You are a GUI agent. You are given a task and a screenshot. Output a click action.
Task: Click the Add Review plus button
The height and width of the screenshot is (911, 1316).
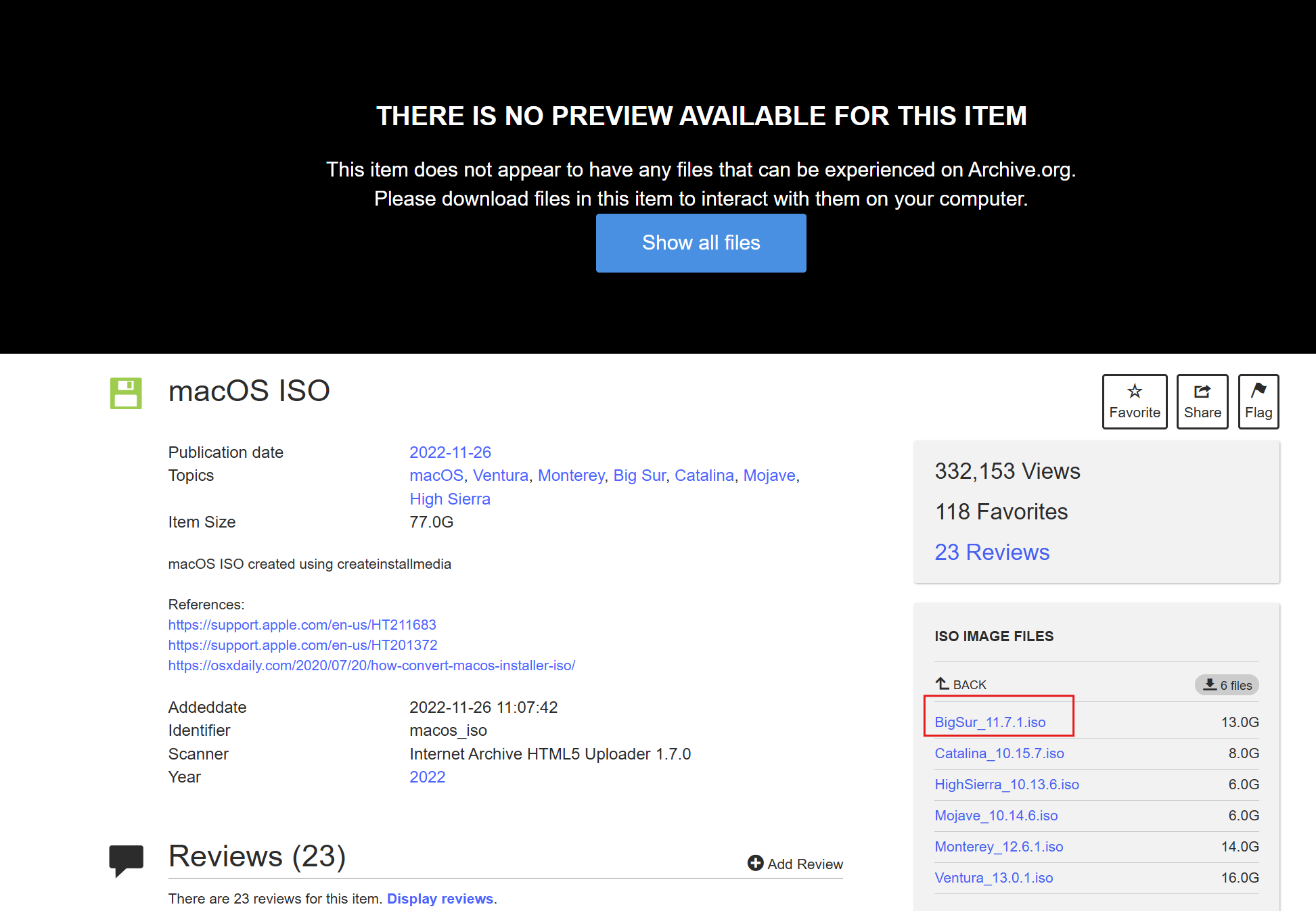795,864
